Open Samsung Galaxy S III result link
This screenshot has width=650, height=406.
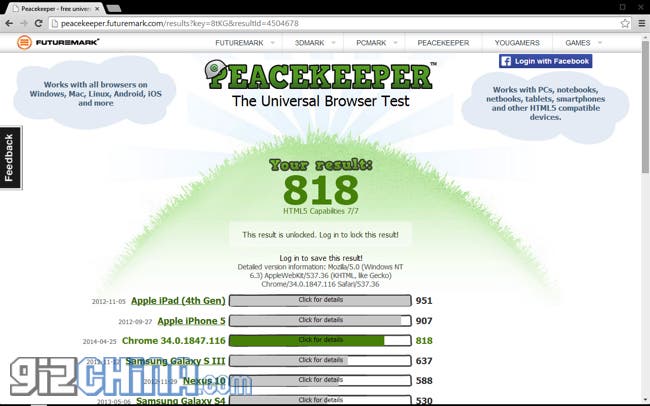click(x=175, y=361)
